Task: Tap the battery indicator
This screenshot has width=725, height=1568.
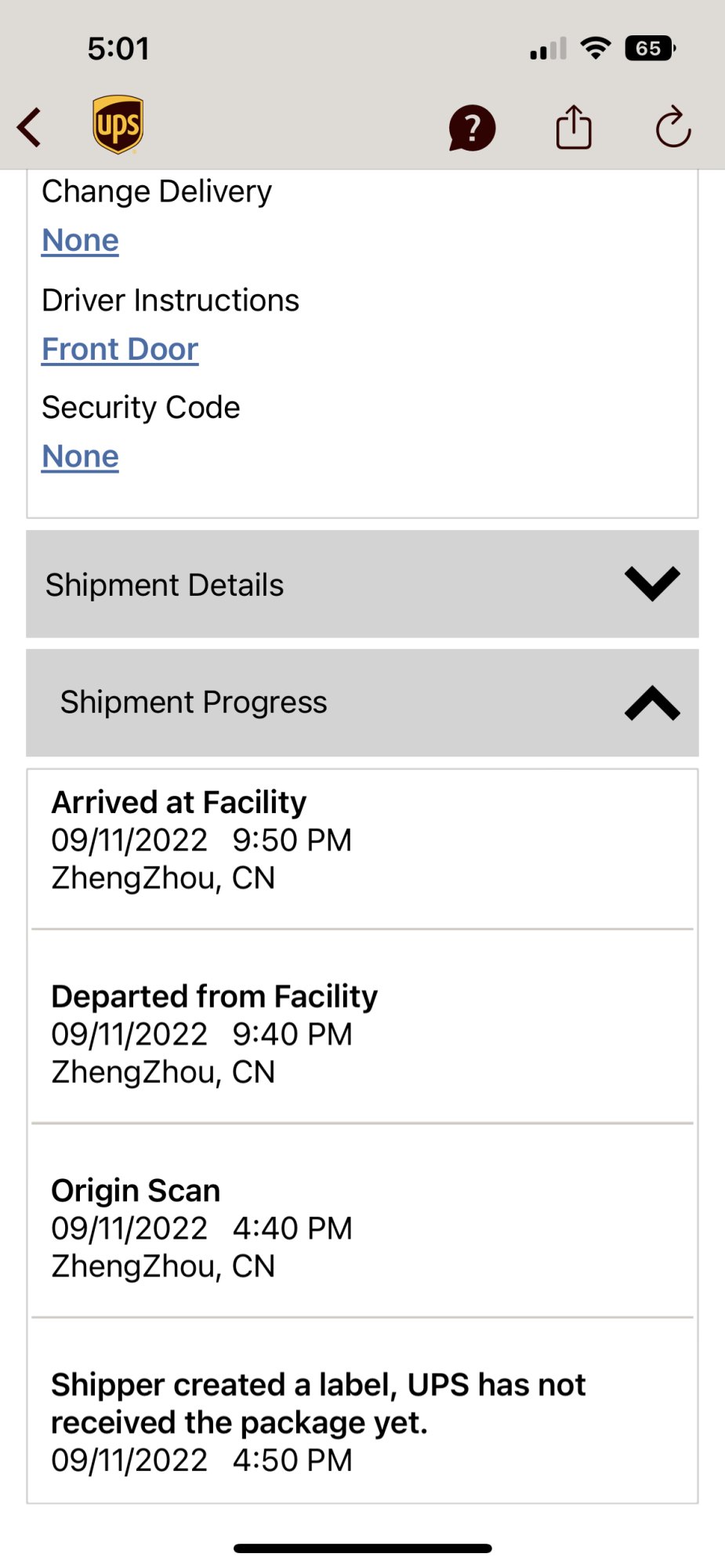Action: 650,49
